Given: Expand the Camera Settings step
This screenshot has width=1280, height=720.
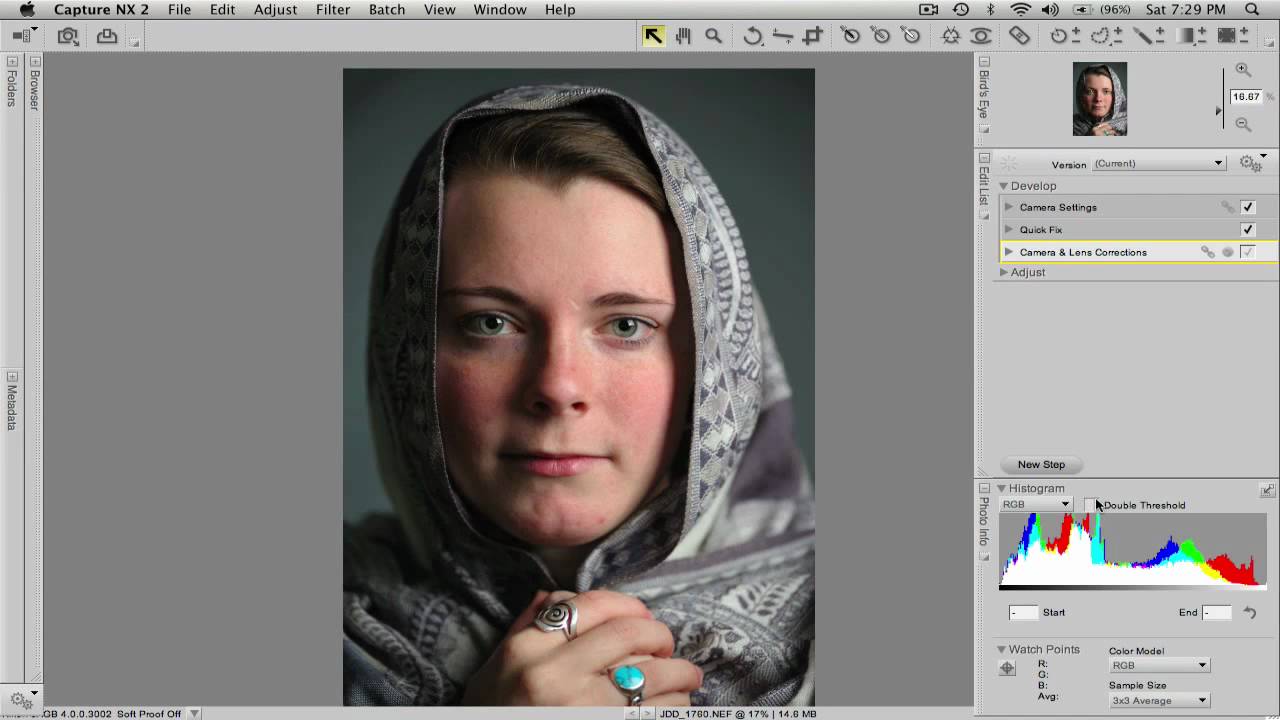Looking at the screenshot, I should tap(1009, 207).
